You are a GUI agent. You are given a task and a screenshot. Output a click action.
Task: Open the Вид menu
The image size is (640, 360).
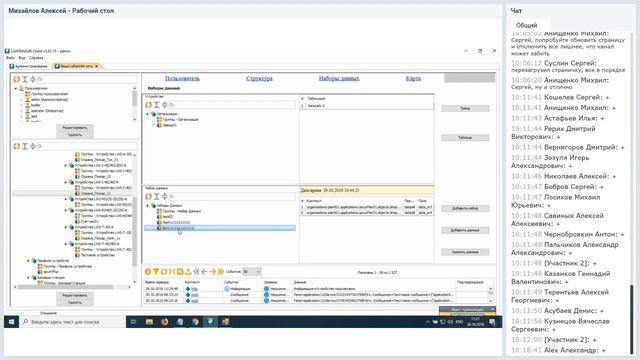[x=22, y=58]
